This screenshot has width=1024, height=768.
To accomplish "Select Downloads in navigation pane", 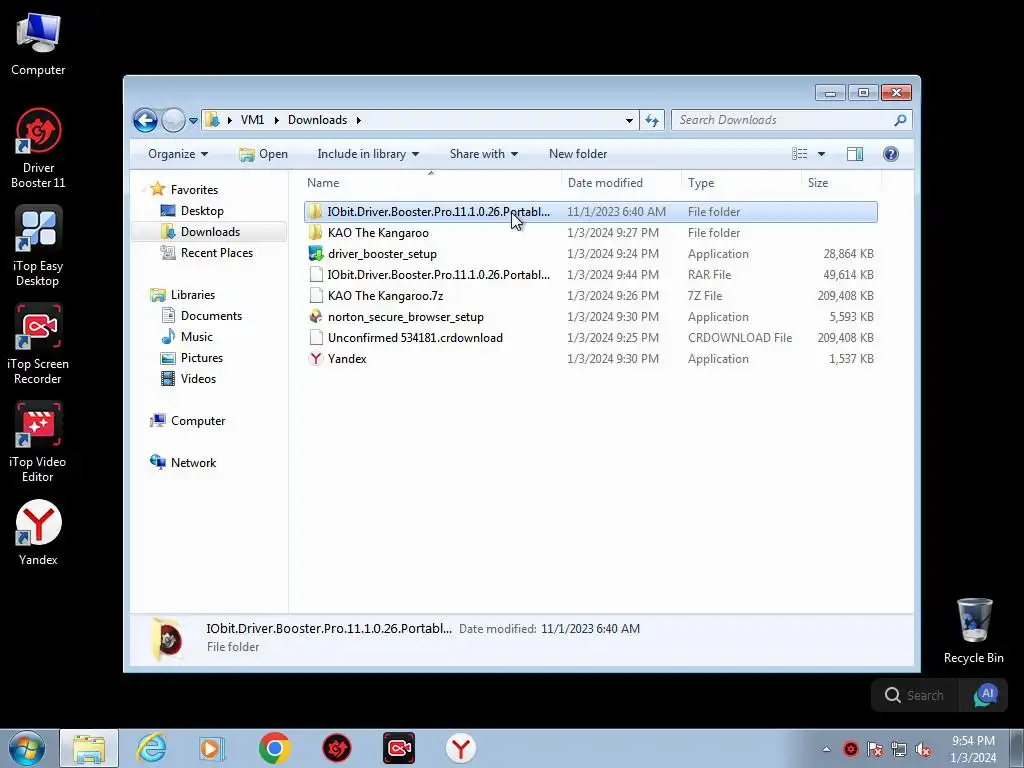I will (209, 232).
